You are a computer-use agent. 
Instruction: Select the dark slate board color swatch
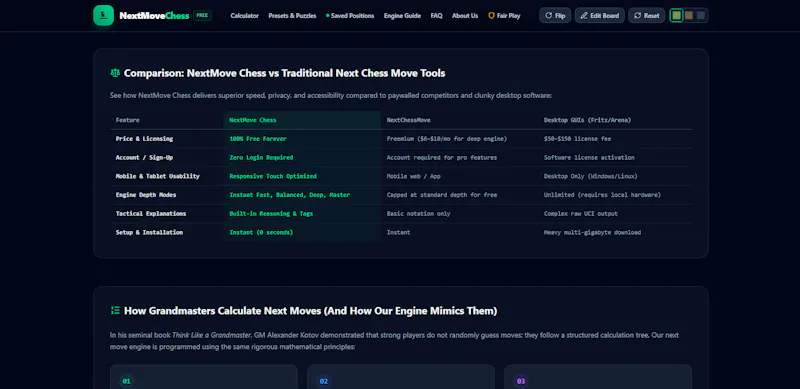click(701, 15)
